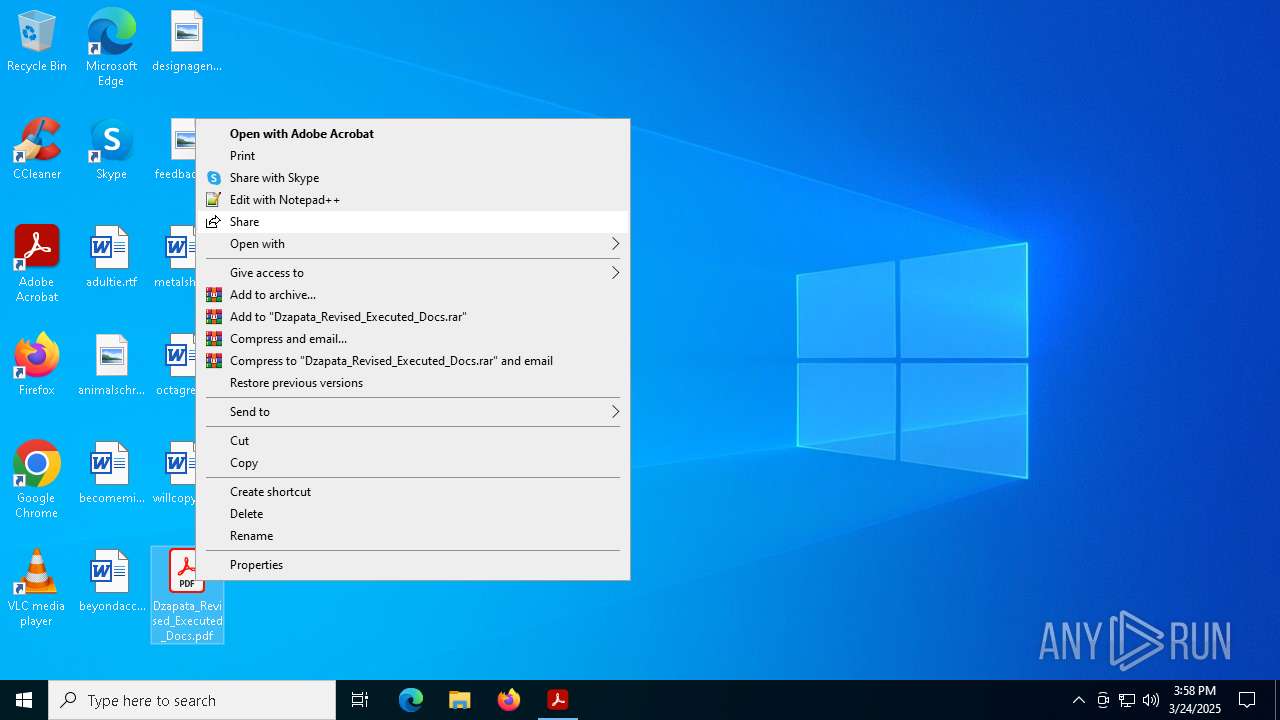Click the meet now tray icon

[1103, 700]
